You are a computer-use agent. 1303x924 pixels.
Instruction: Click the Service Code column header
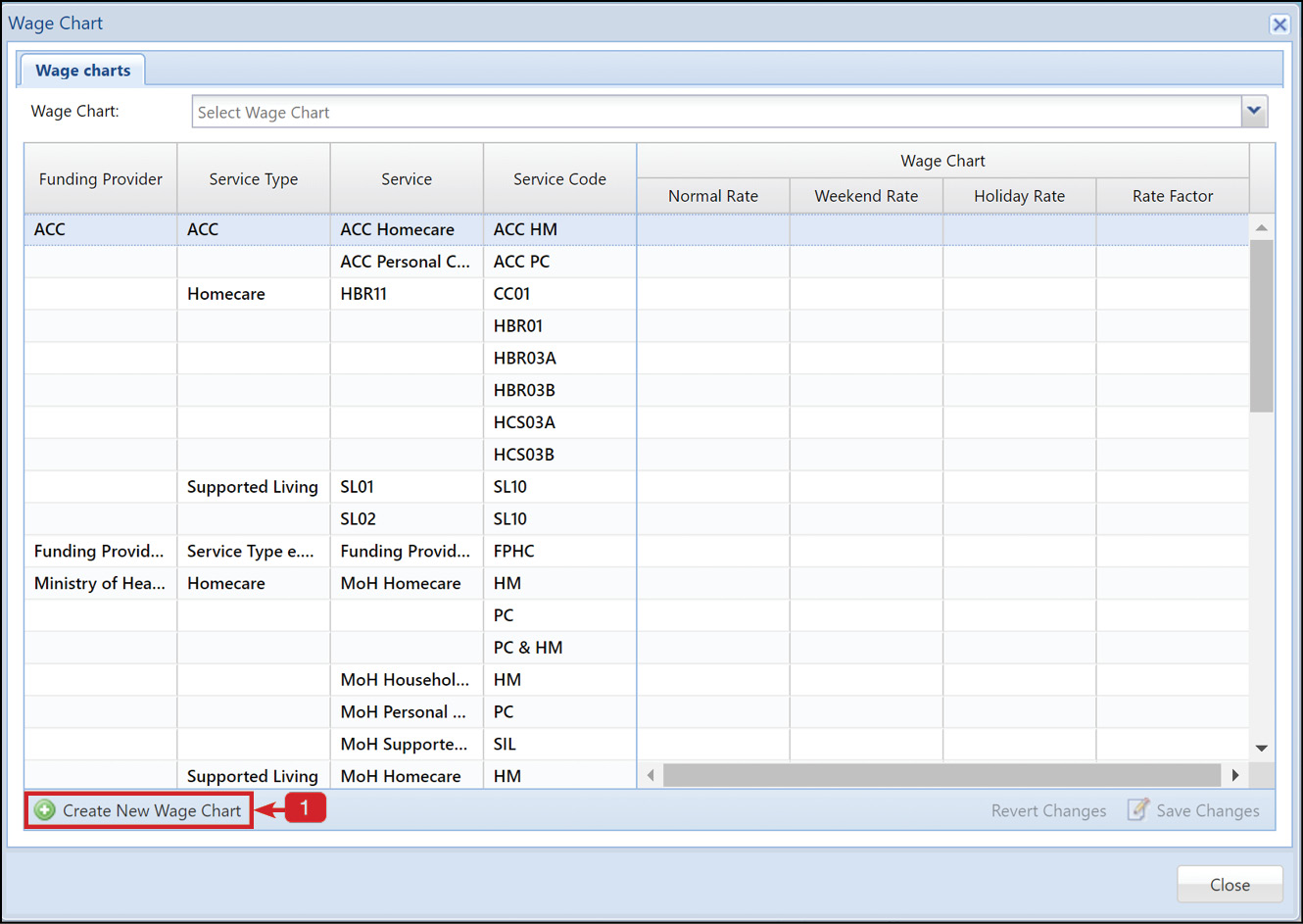[559, 178]
